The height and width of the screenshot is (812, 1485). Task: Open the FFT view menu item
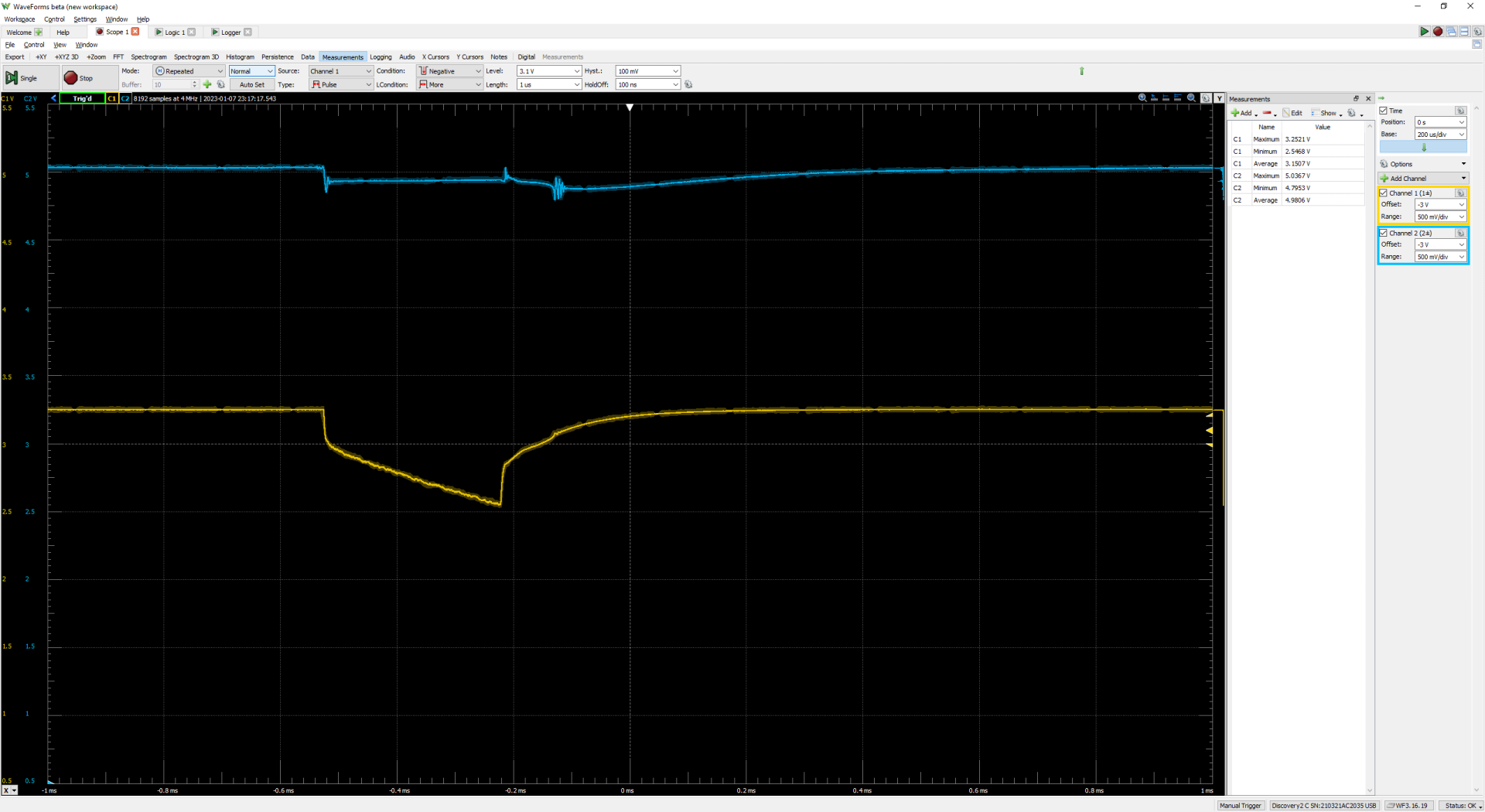pos(118,57)
